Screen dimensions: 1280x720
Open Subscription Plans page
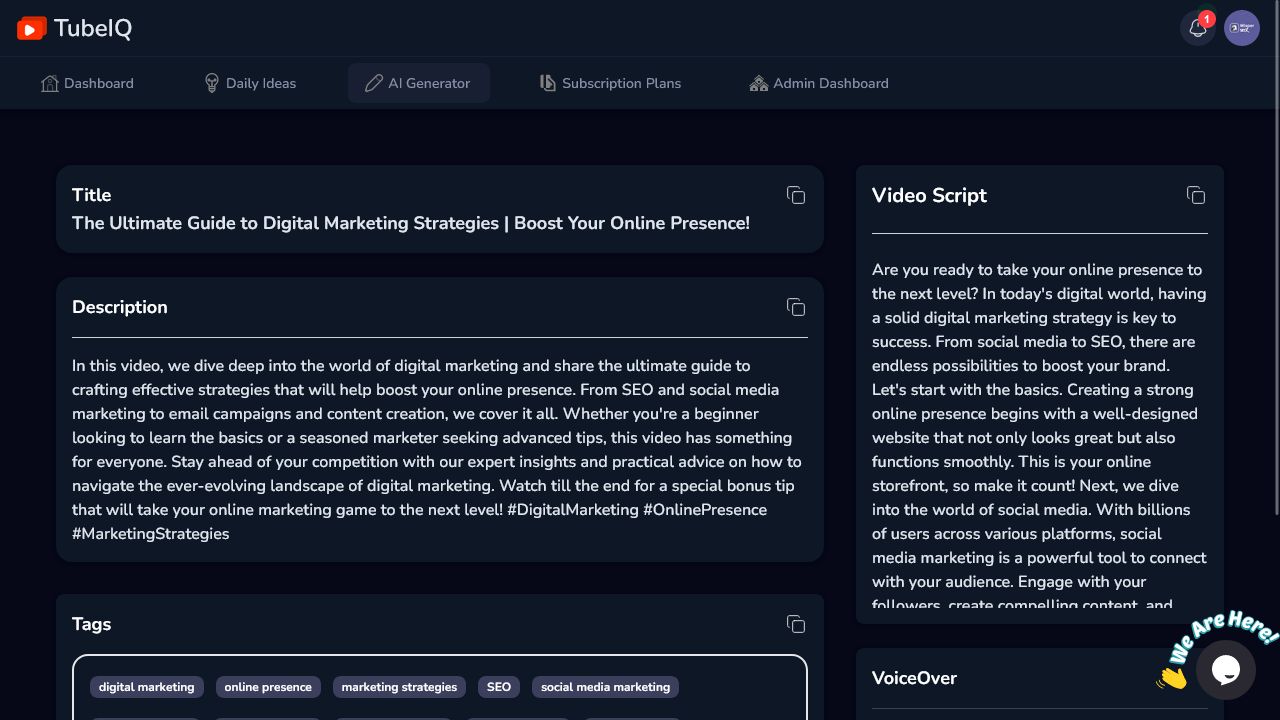(610, 83)
